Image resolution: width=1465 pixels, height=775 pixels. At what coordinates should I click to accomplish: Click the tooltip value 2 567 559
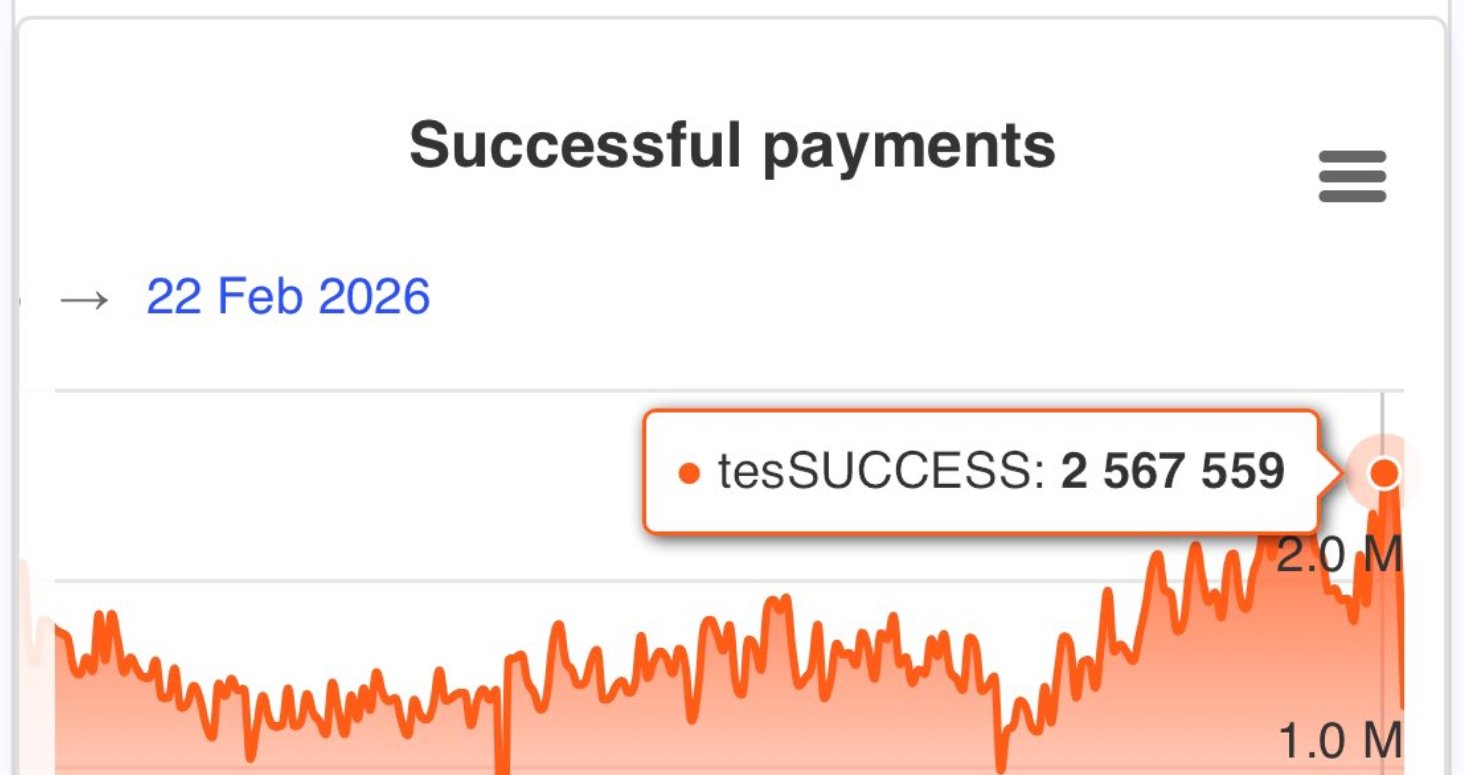pyautogui.click(x=1172, y=471)
